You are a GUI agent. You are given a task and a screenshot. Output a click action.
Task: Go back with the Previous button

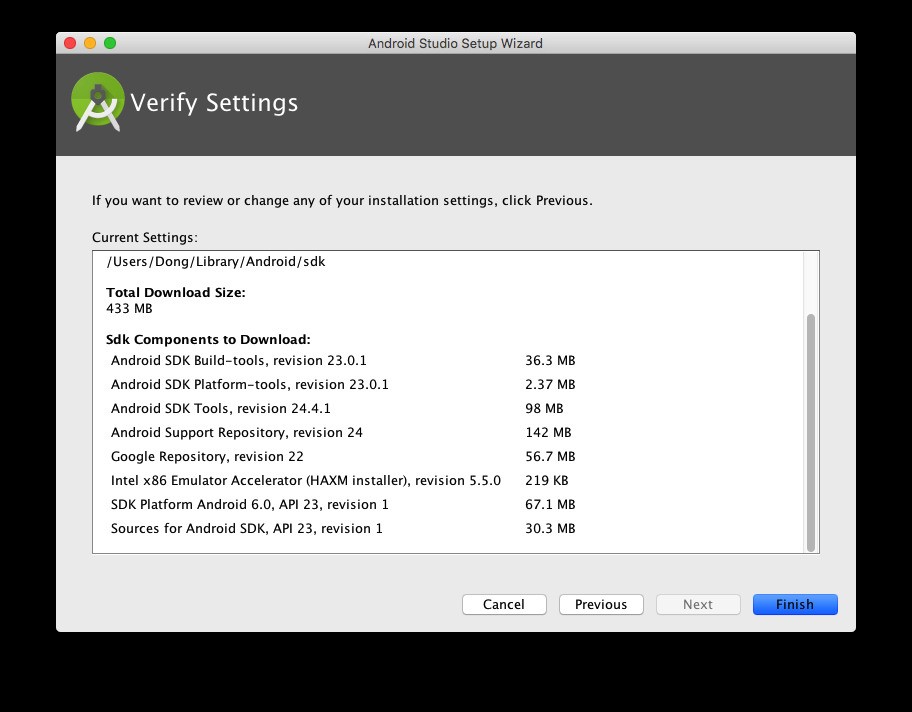coord(601,604)
